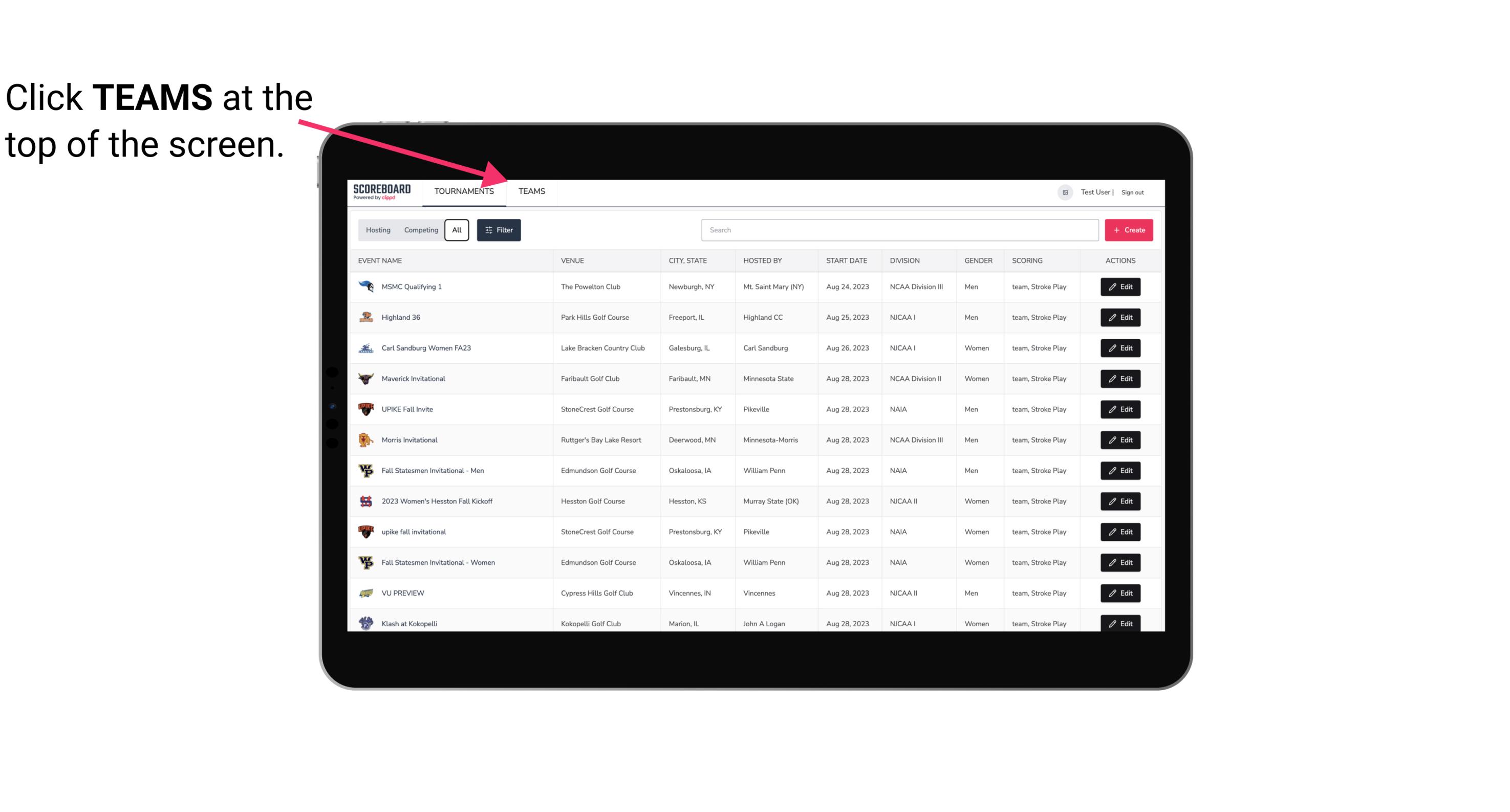This screenshot has width=1510, height=812.
Task: Click the TEAMS navigation tab
Action: click(530, 192)
